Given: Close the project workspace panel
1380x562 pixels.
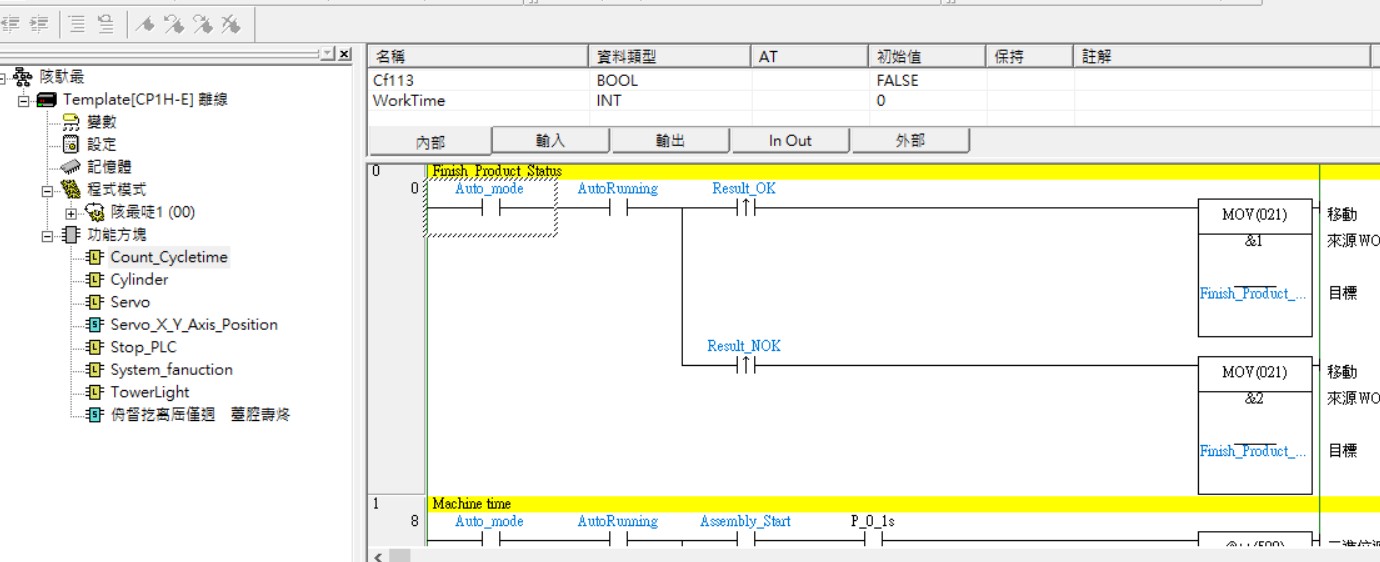Looking at the screenshot, I should tap(344, 54).
